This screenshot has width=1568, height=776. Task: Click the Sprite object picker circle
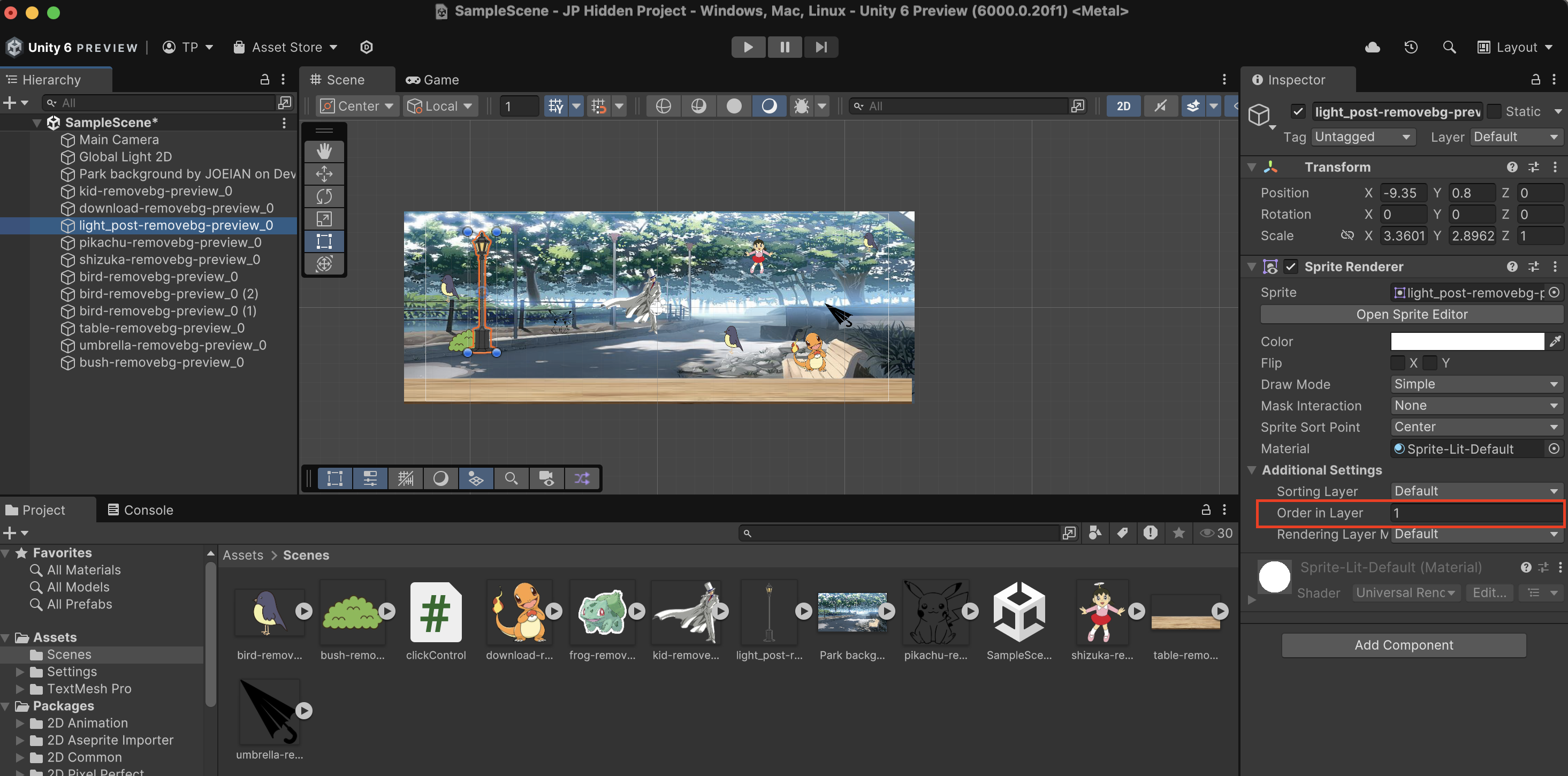pyautogui.click(x=1554, y=293)
